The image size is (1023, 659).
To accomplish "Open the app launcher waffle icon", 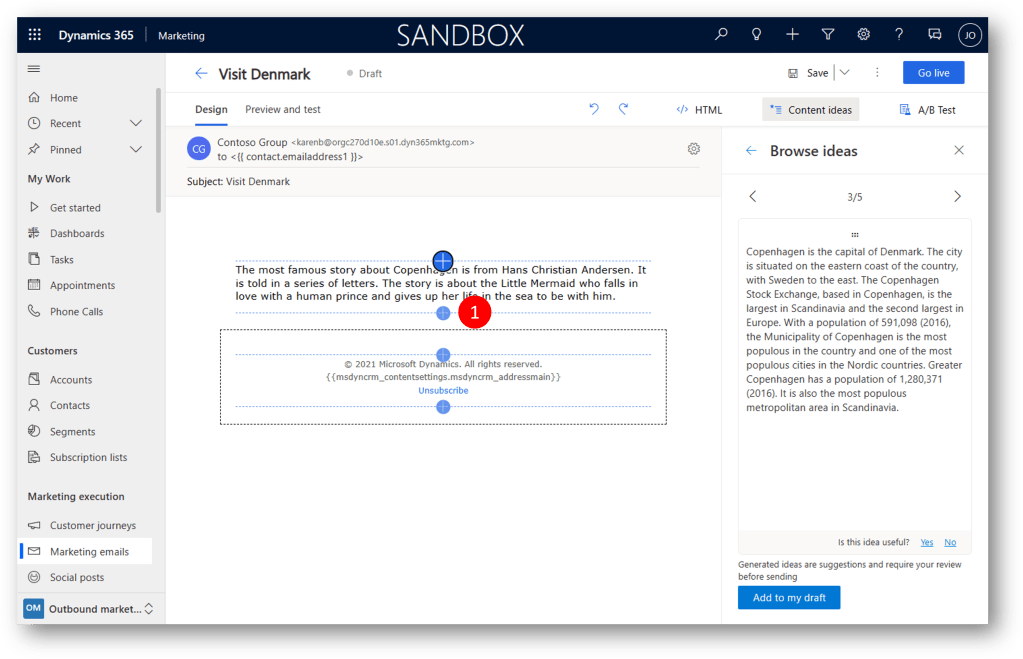I will tap(35, 35).
